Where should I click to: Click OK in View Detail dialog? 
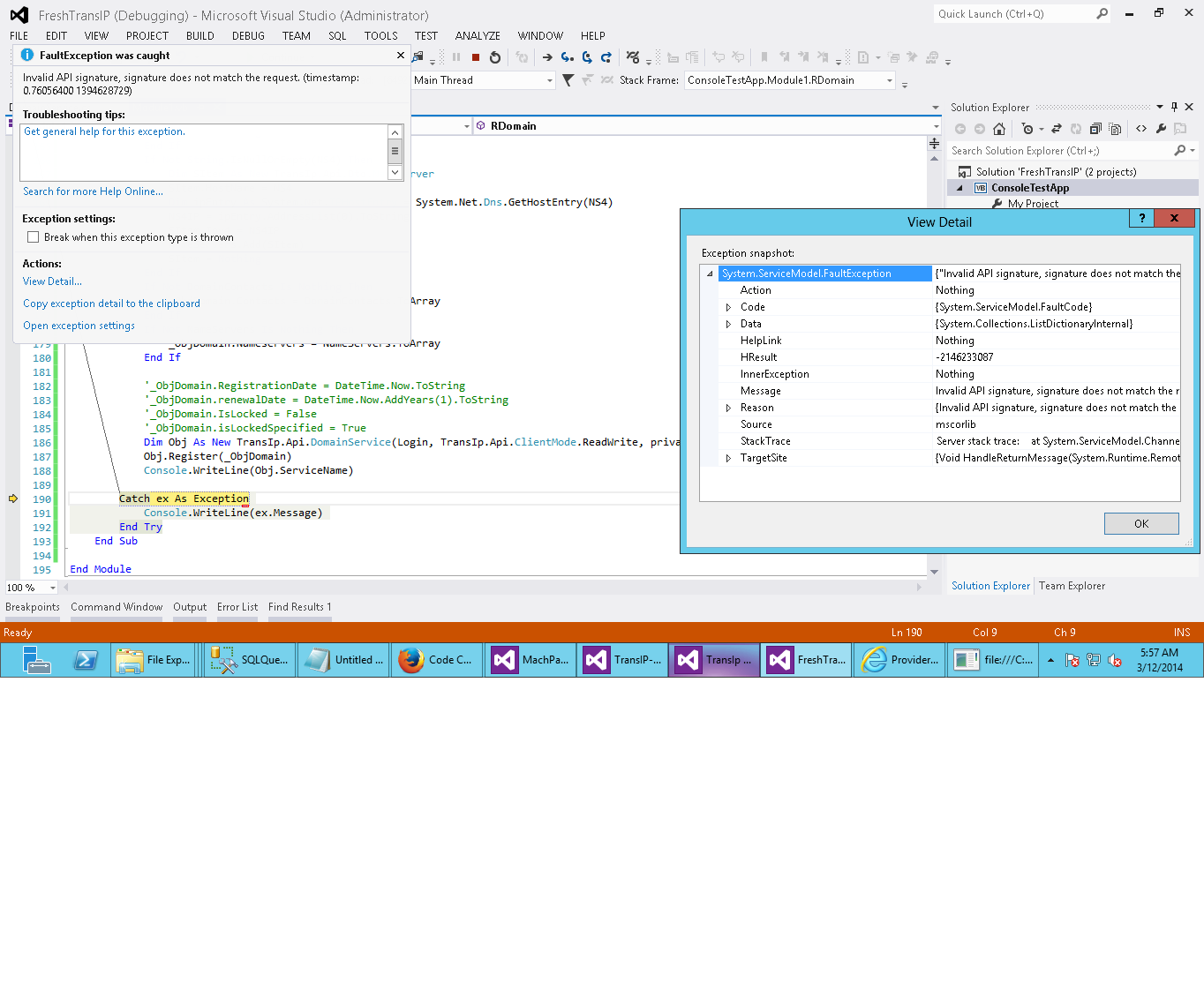coord(1141,523)
